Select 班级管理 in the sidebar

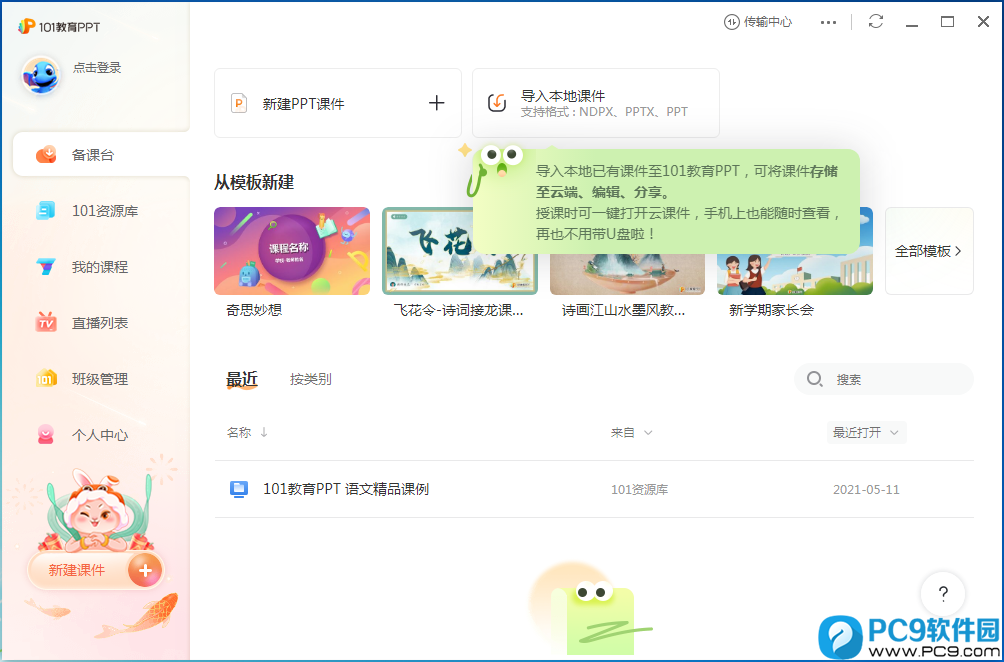[x=101, y=378]
